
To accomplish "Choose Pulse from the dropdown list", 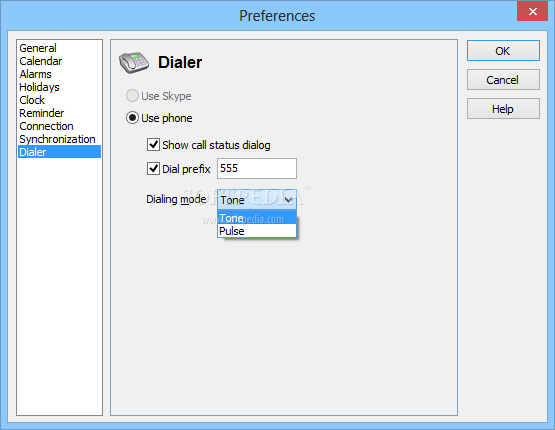I will 257,231.
